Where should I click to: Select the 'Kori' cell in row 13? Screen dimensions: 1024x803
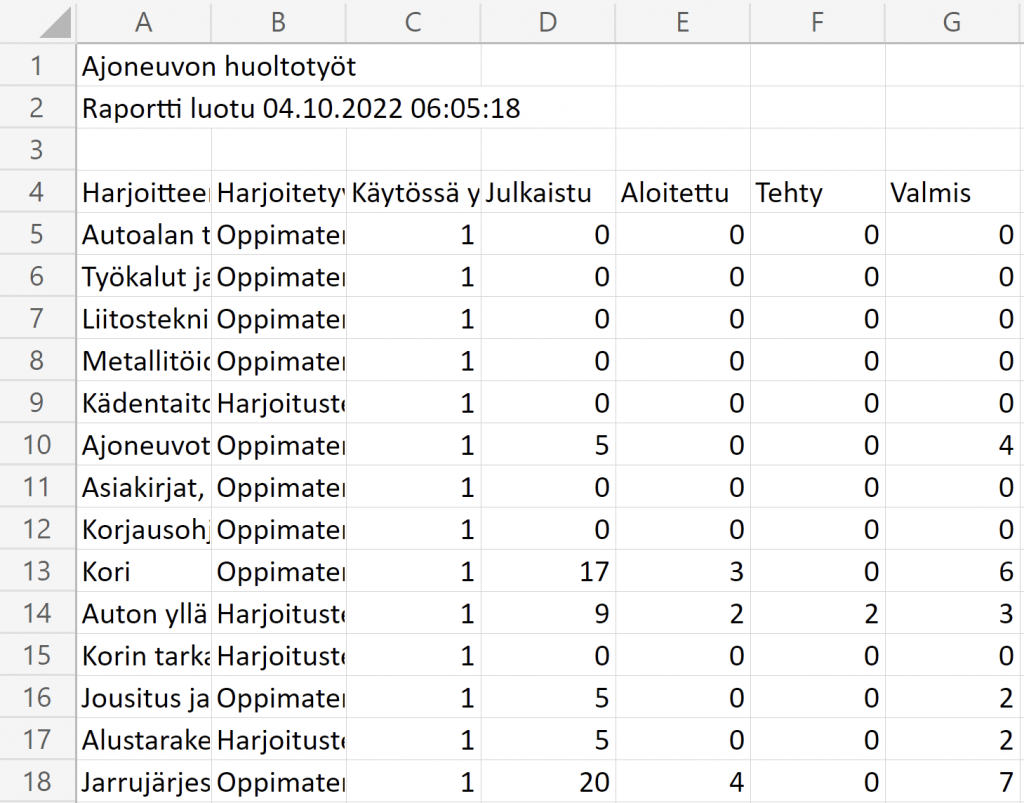coord(144,571)
